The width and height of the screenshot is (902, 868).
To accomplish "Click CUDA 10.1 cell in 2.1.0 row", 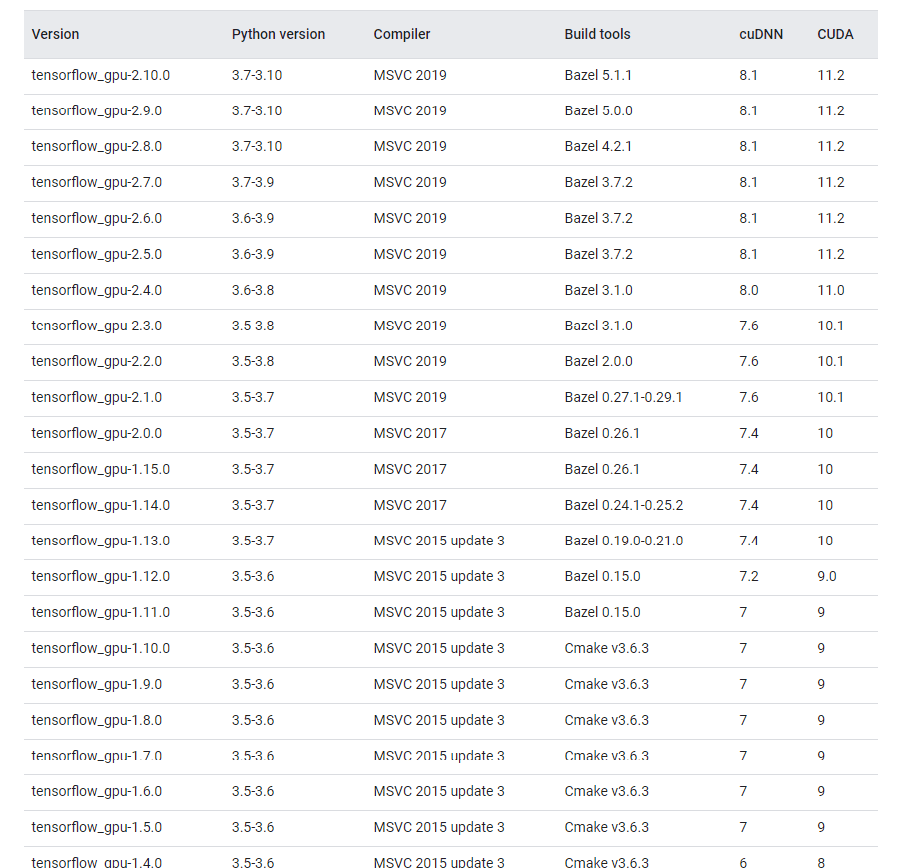I will tap(830, 397).
